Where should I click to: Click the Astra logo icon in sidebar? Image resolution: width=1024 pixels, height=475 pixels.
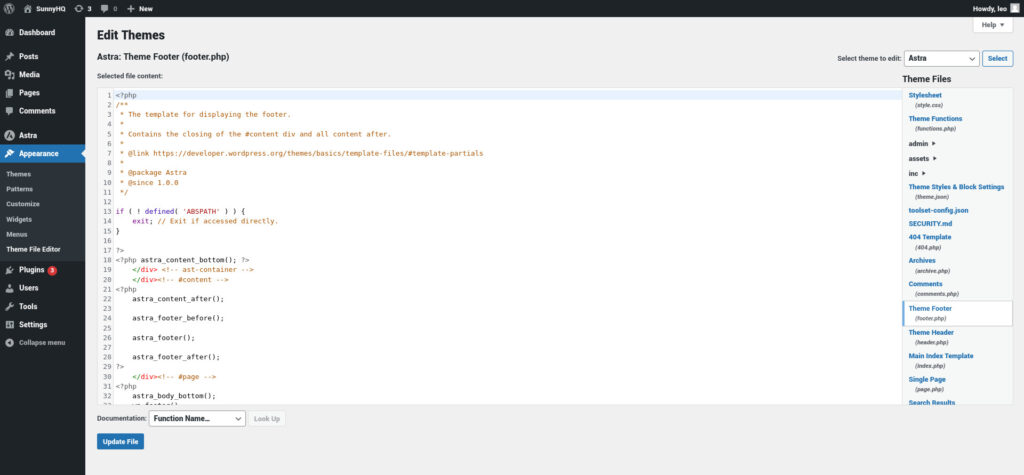pyautogui.click(x=10, y=135)
